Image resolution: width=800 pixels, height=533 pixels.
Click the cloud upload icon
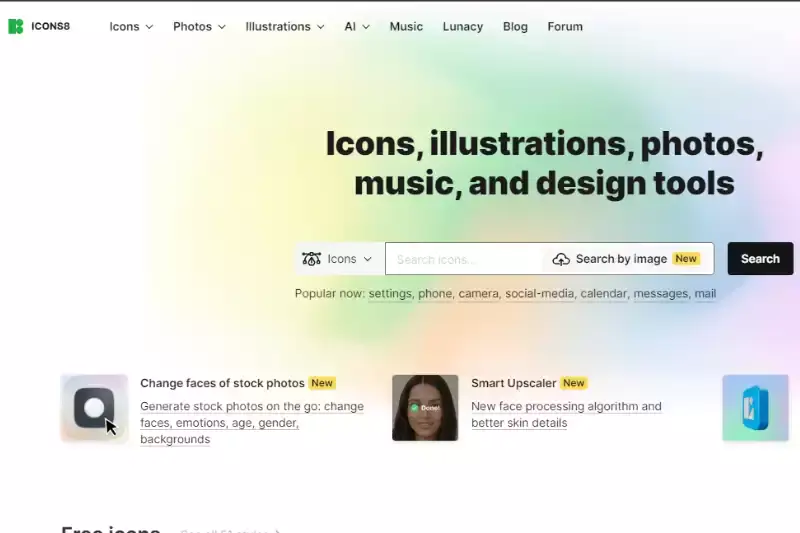coord(561,259)
